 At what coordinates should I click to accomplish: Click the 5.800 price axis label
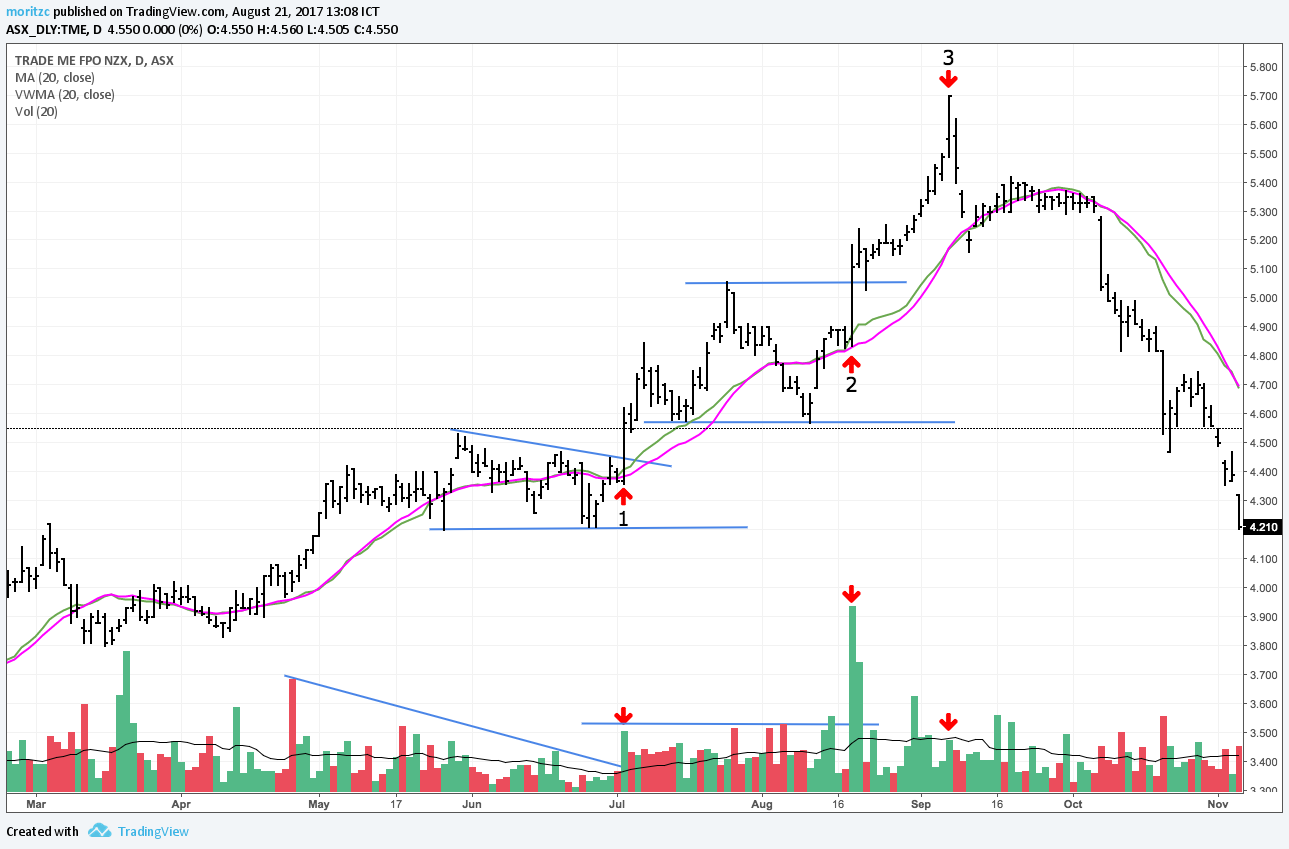pos(1264,67)
